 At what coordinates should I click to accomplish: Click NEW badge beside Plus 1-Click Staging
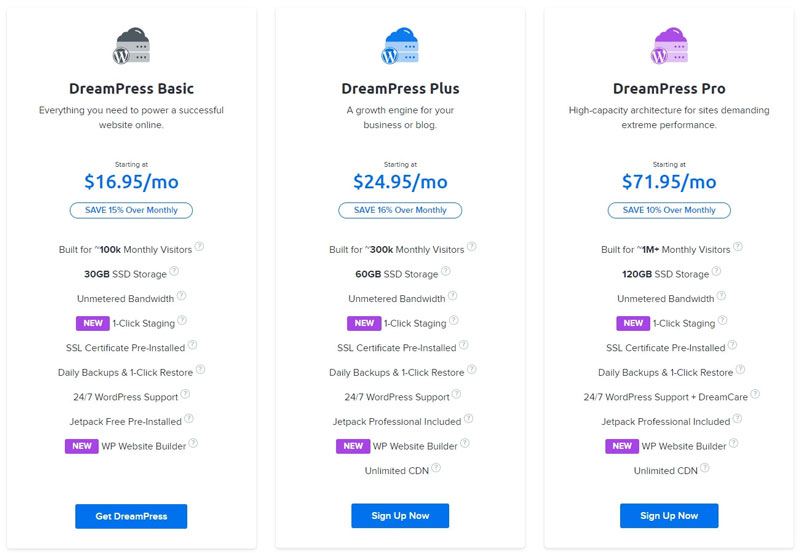click(364, 323)
